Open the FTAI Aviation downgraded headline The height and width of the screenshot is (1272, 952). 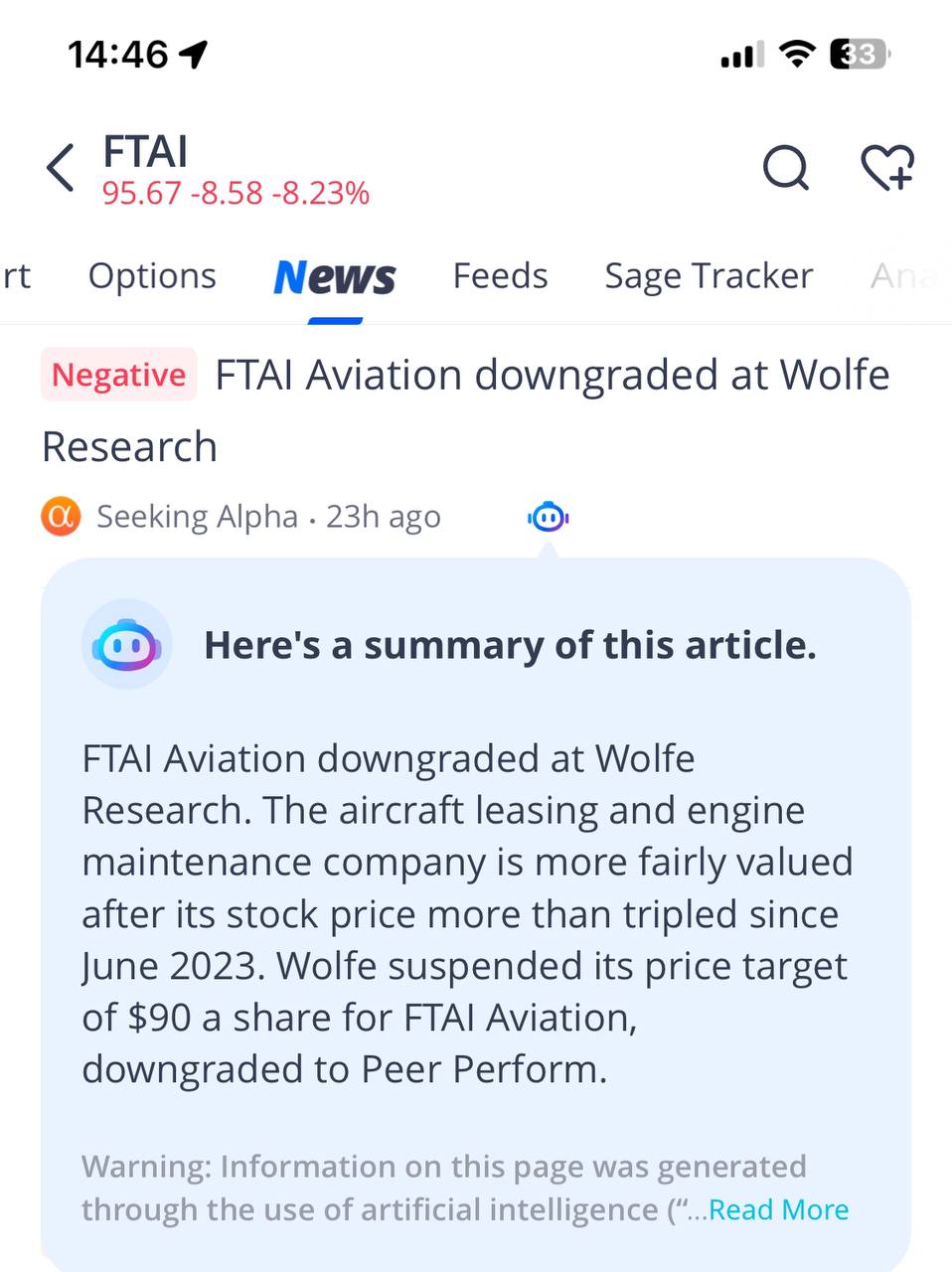[x=552, y=376]
